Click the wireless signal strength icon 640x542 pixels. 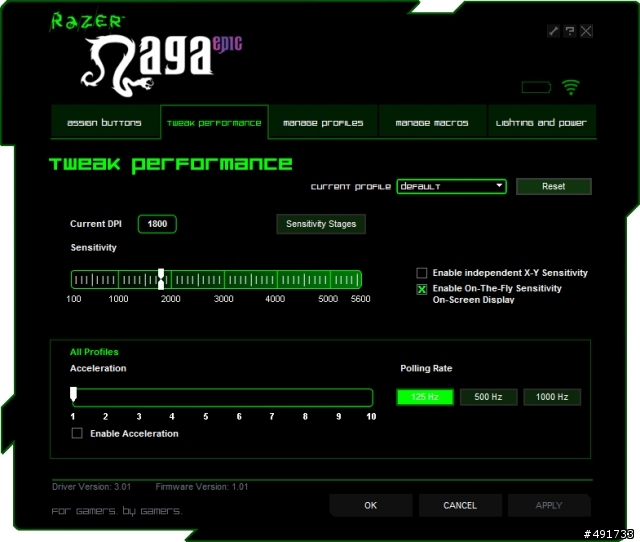point(571,87)
